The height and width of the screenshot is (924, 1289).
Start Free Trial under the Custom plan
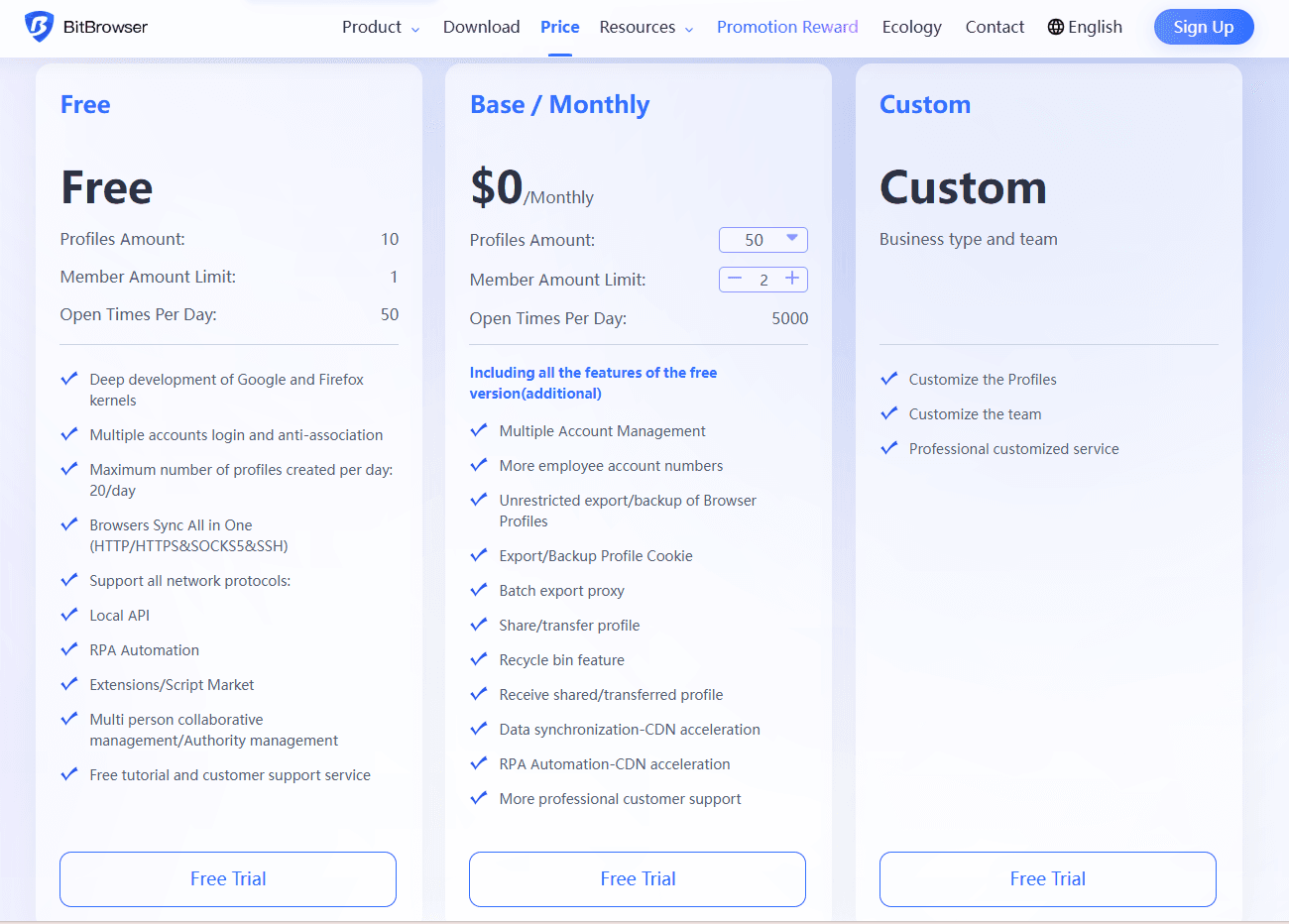click(x=1047, y=878)
